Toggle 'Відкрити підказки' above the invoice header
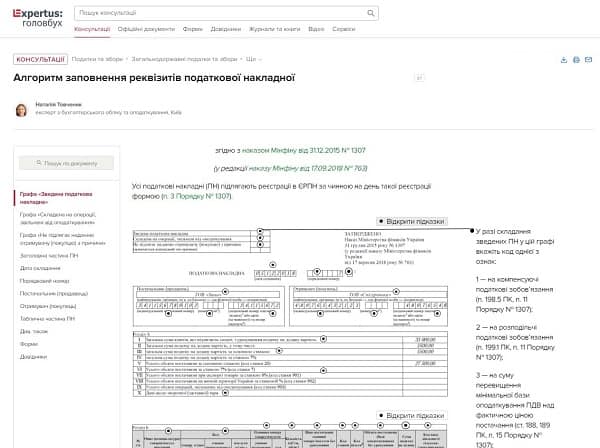Image resolution: width=600 pixels, height=448 pixels. pos(412,222)
